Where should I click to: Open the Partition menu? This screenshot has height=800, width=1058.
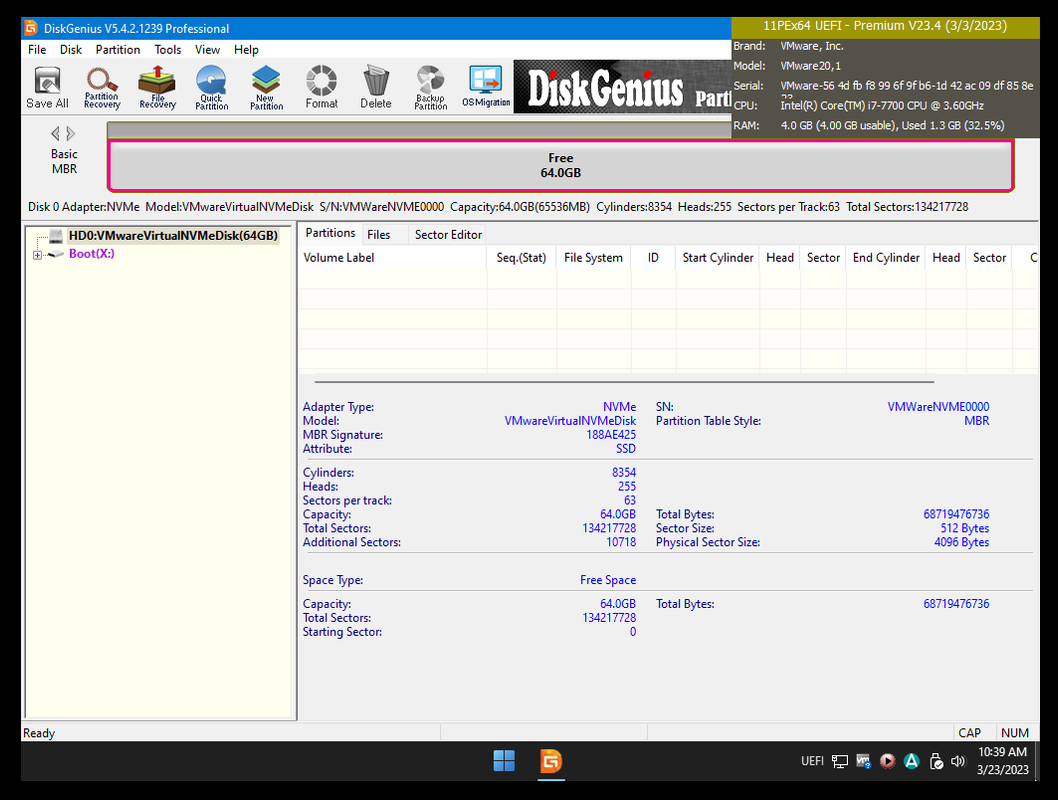(x=118, y=49)
